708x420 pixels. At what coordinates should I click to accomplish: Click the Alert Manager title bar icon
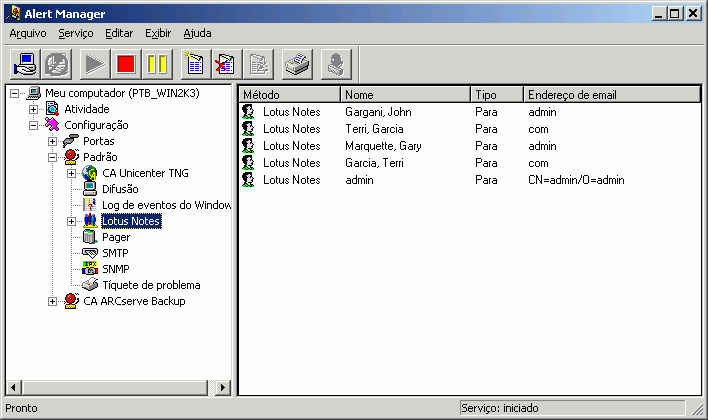click(x=14, y=14)
